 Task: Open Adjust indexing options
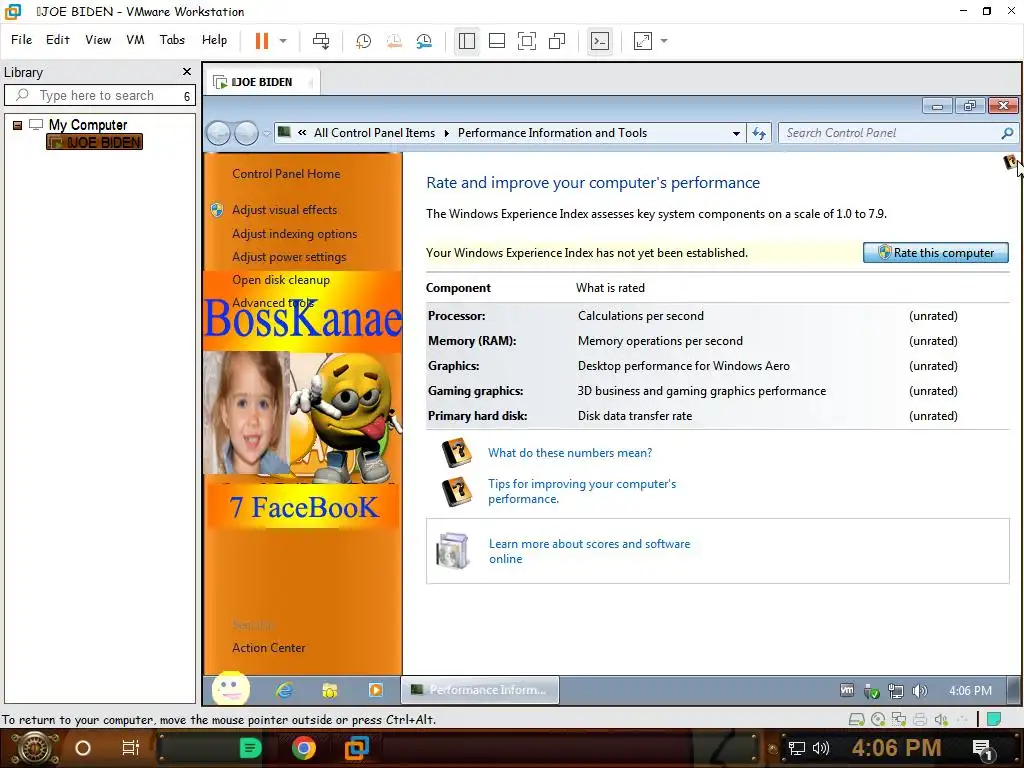coord(295,234)
